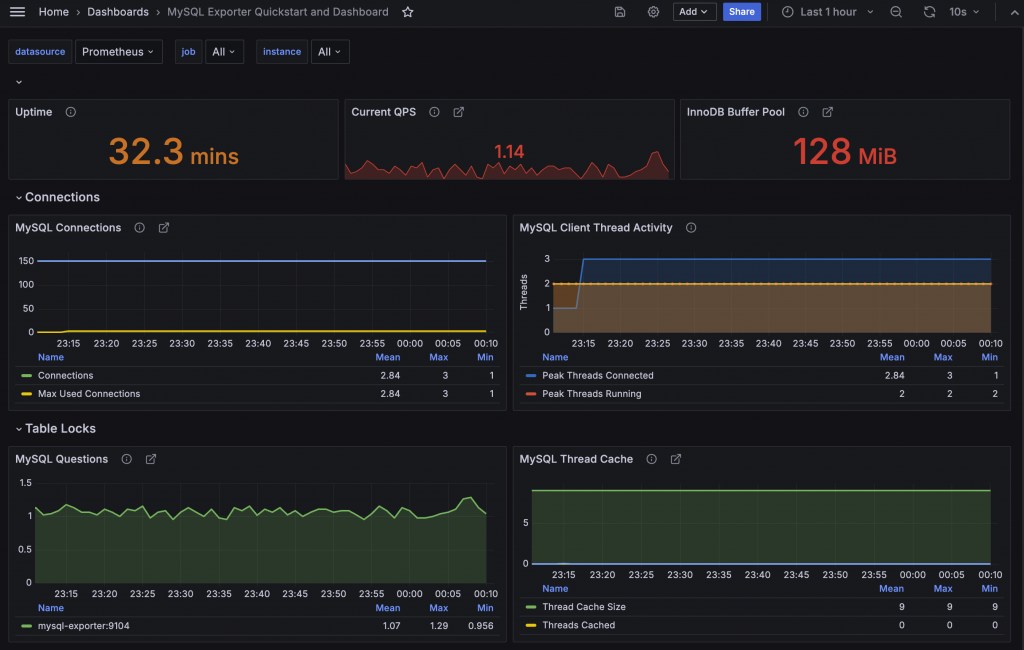Click the 32.3 mins uptime value
1024x650 pixels.
[173, 152]
